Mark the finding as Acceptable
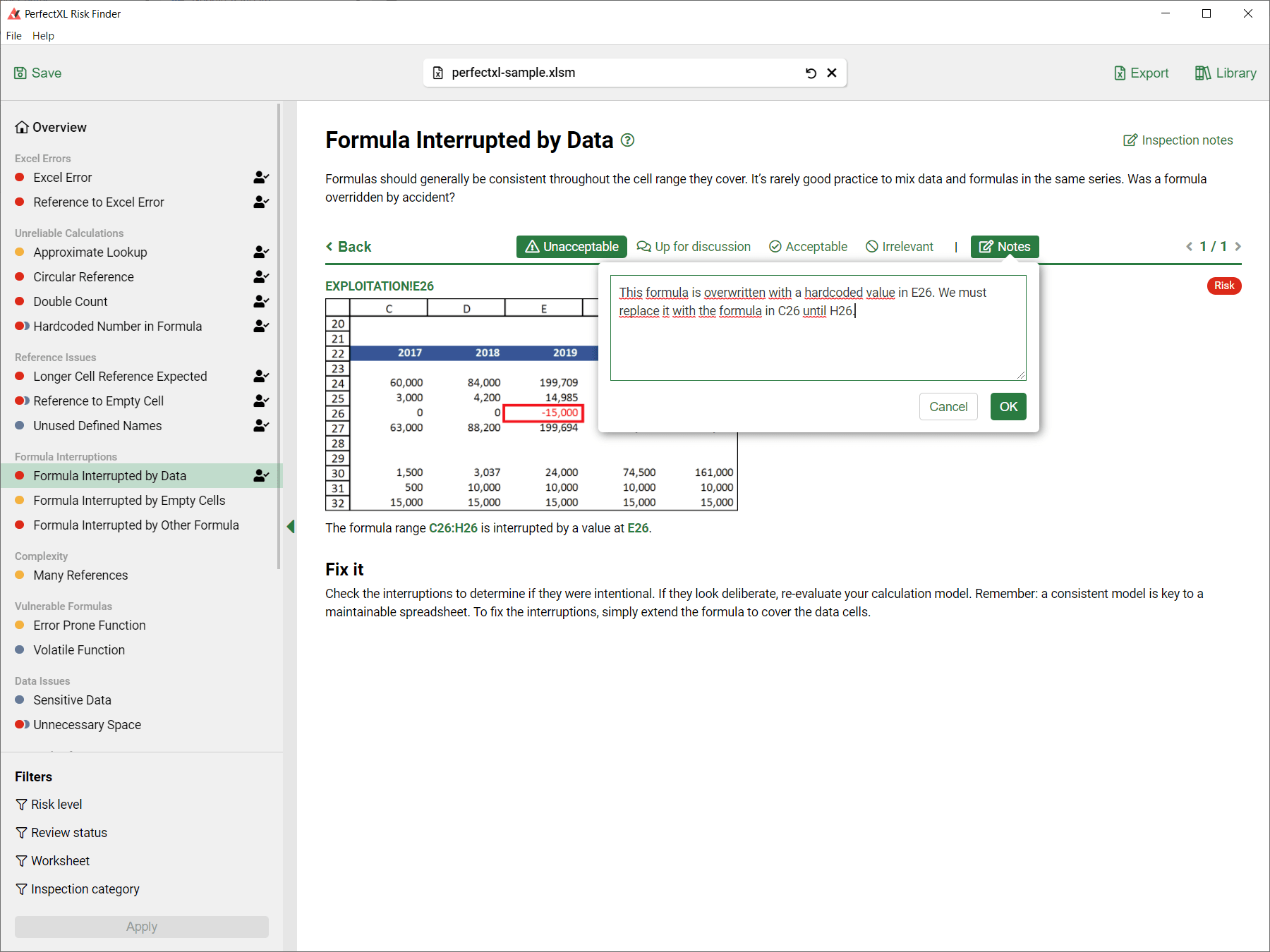The width and height of the screenshot is (1270, 952). pyautogui.click(x=808, y=247)
